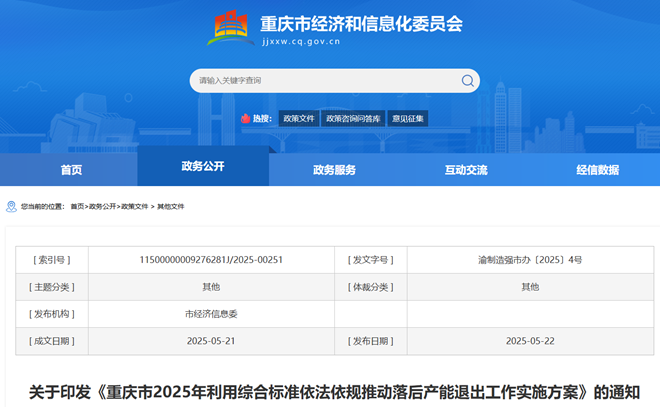Screen dimensions: 660x407
Task: Open the 经信数据 navigation tab
Action: point(597,170)
